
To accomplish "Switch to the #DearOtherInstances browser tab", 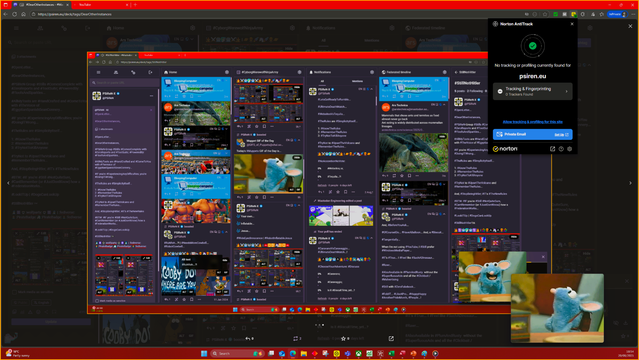I will point(40,4).
